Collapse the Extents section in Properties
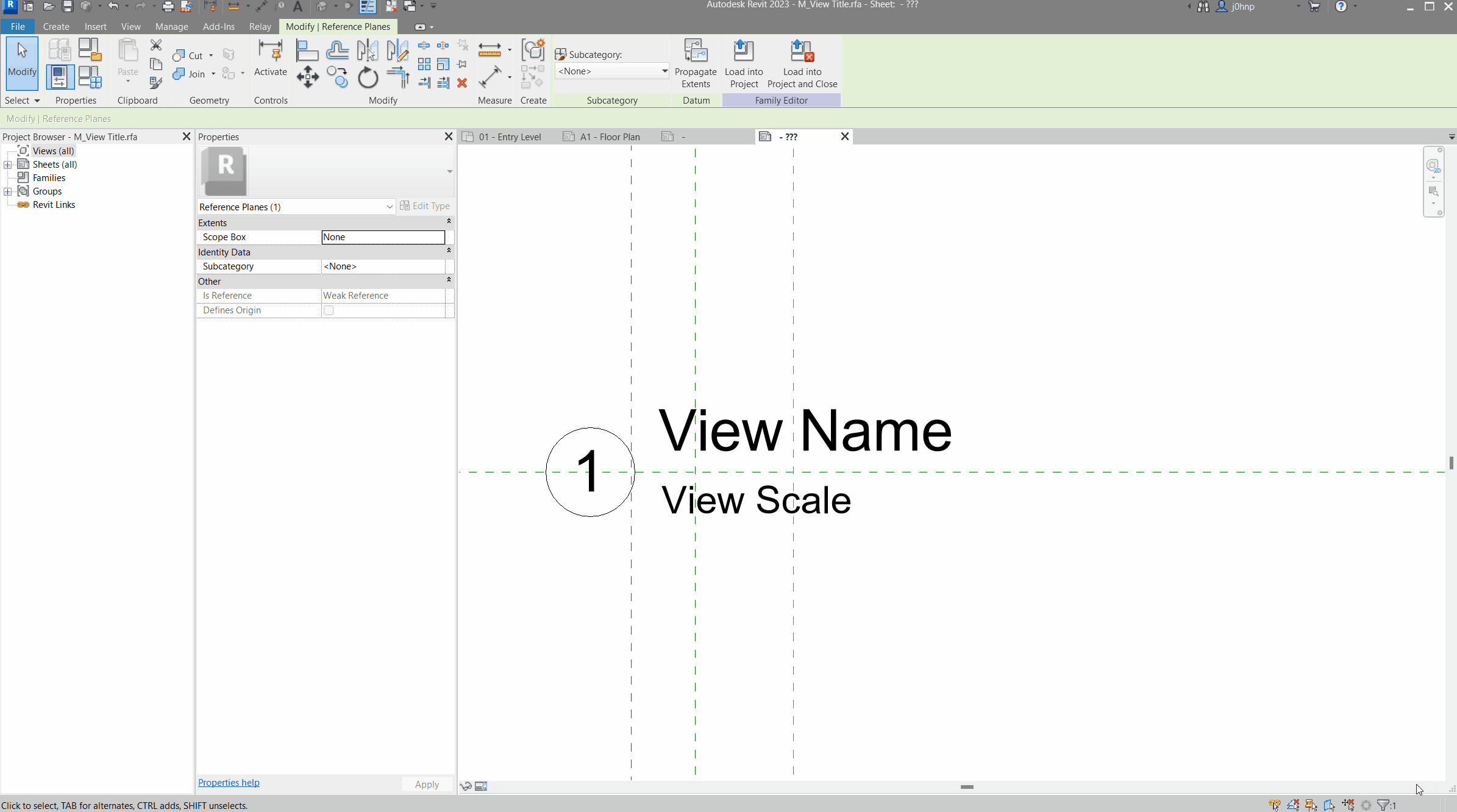The width and height of the screenshot is (1457, 812). (x=449, y=221)
